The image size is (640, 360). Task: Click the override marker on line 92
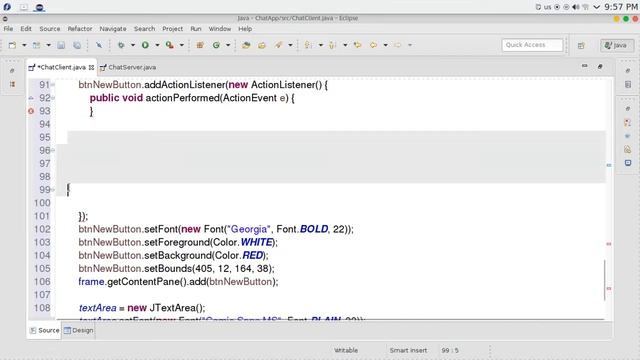[31, 98]
